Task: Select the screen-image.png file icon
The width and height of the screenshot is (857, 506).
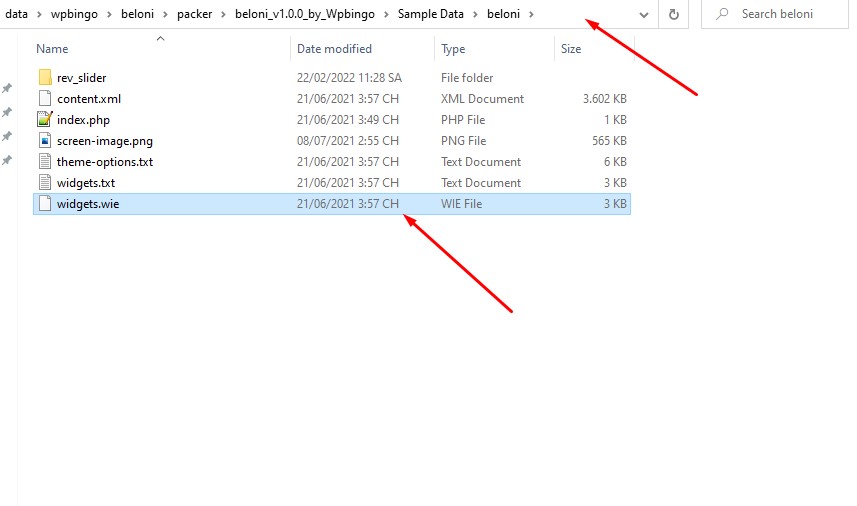Action: coord(45,140)
